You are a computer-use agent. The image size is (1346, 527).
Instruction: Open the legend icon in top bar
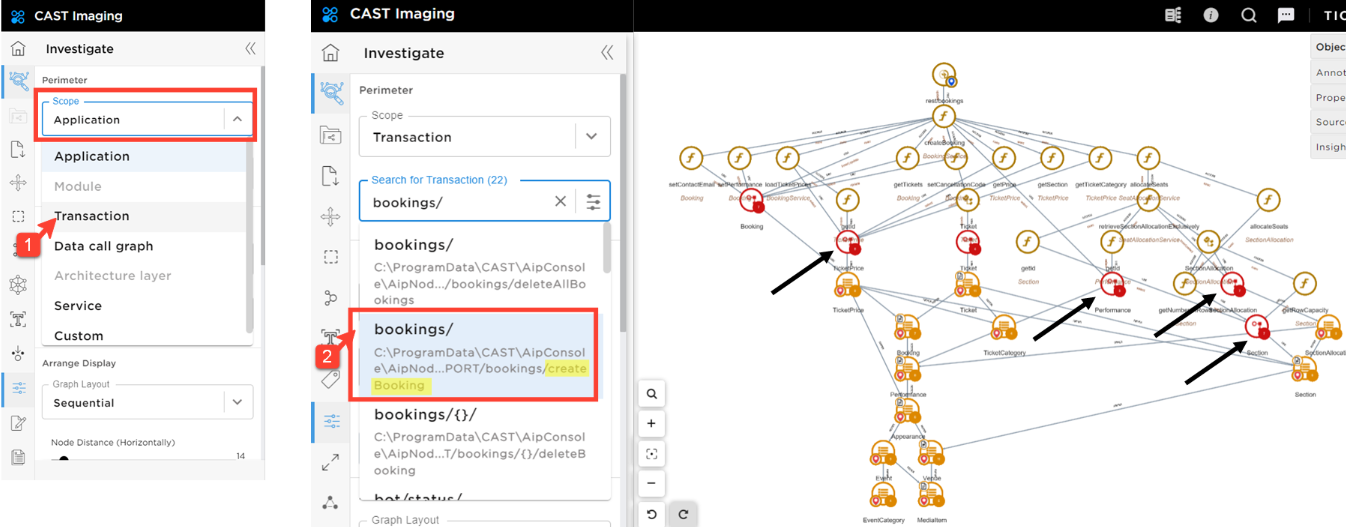pyautogui.click(x=1174, y=15)
